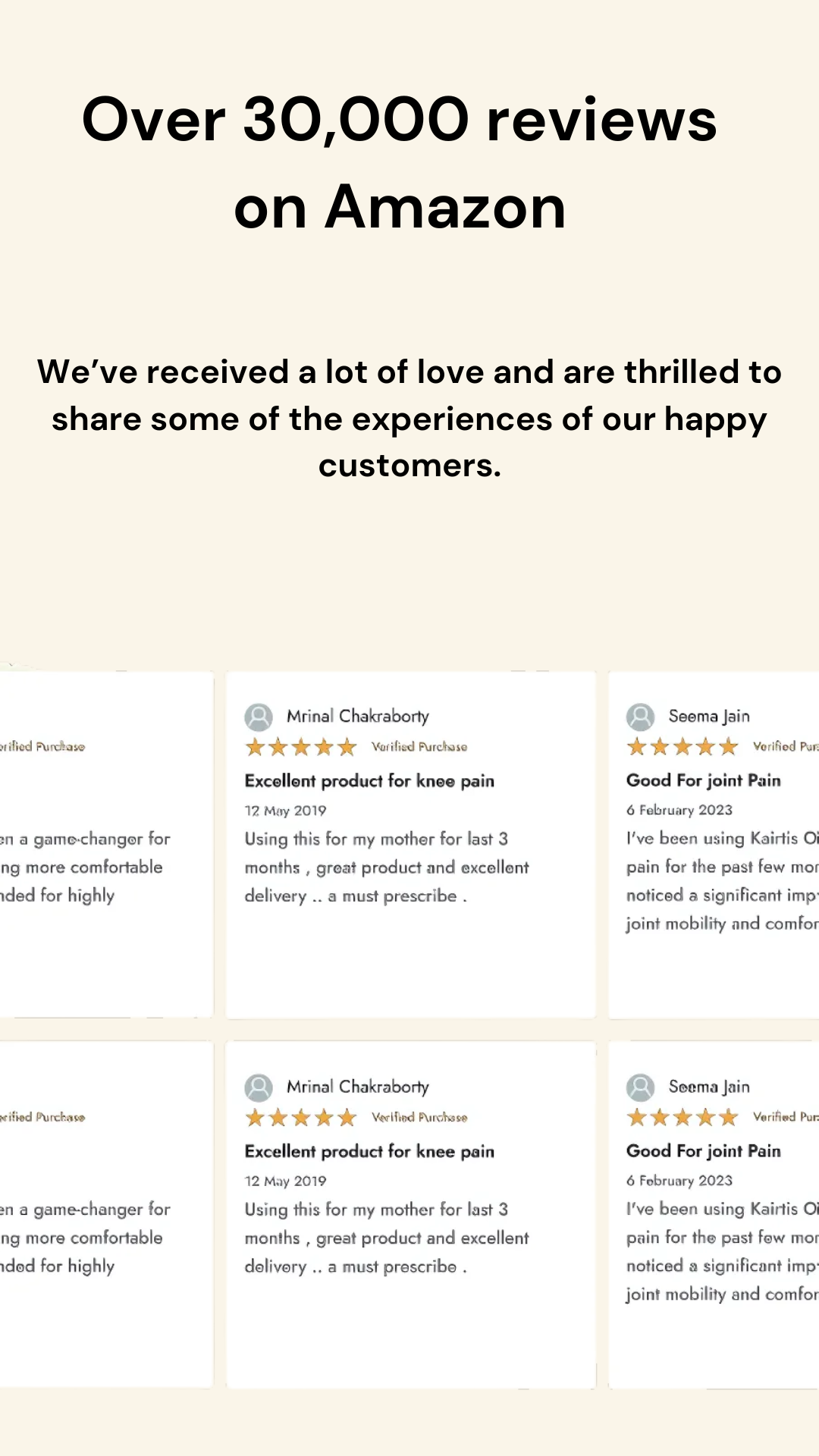
Task: Click Seema Jain's avatar in the lower review card
Action: pyautogui.click(x=640, y=1087)
